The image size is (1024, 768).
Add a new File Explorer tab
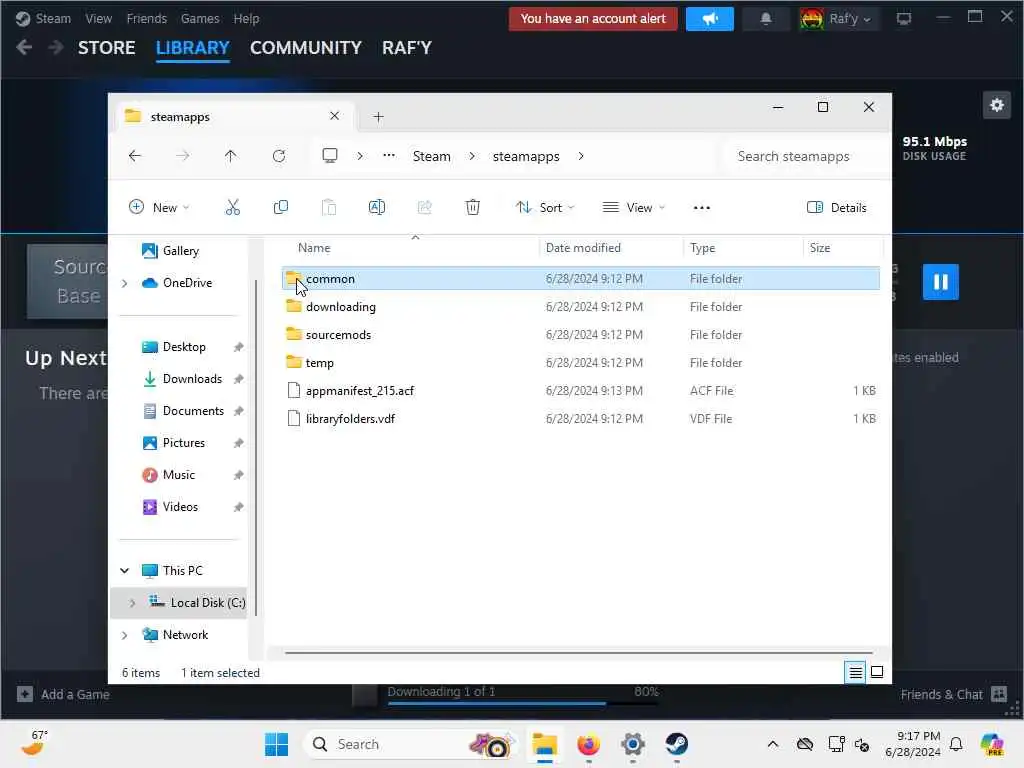click(x=378, y=117)
